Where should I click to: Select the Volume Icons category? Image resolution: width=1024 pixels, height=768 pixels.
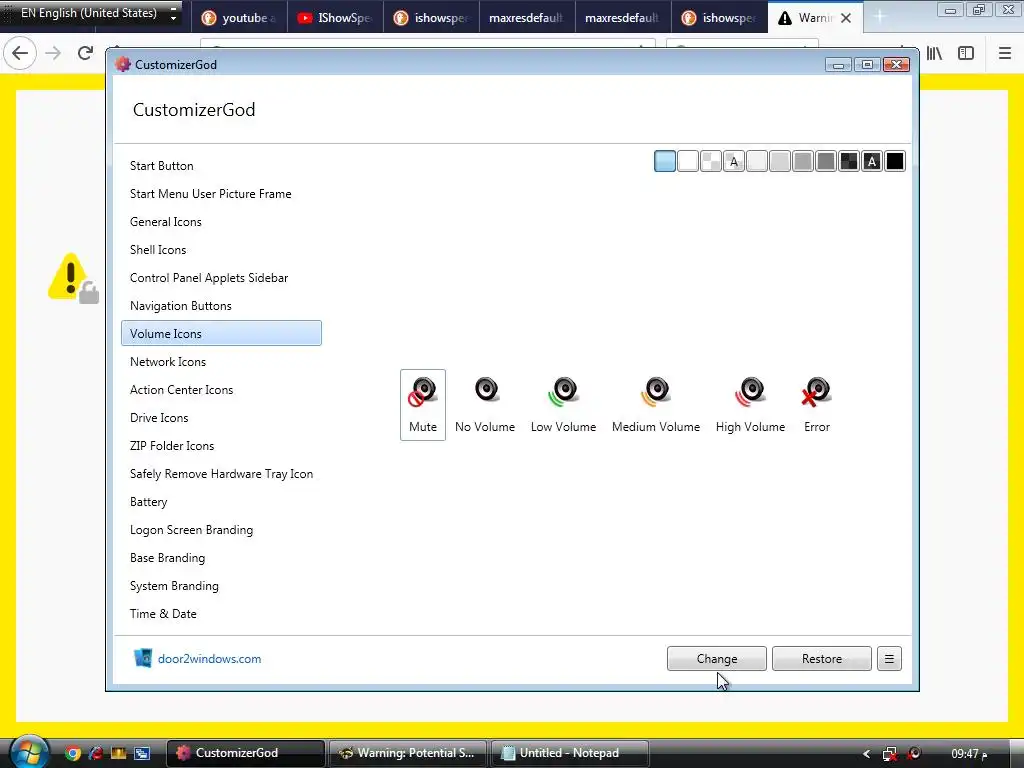221,333
